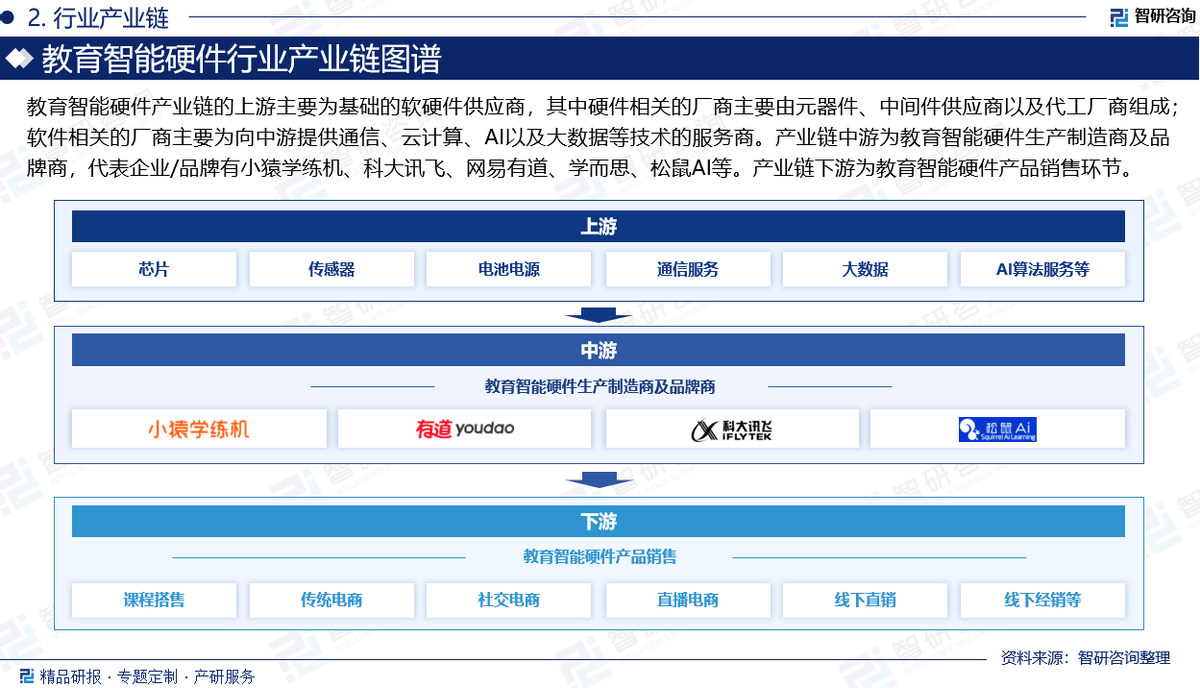The width and height of the screenshot is (1200, 688).
Task: Click the diamond icons before the title banner
Action: point(18,60)
